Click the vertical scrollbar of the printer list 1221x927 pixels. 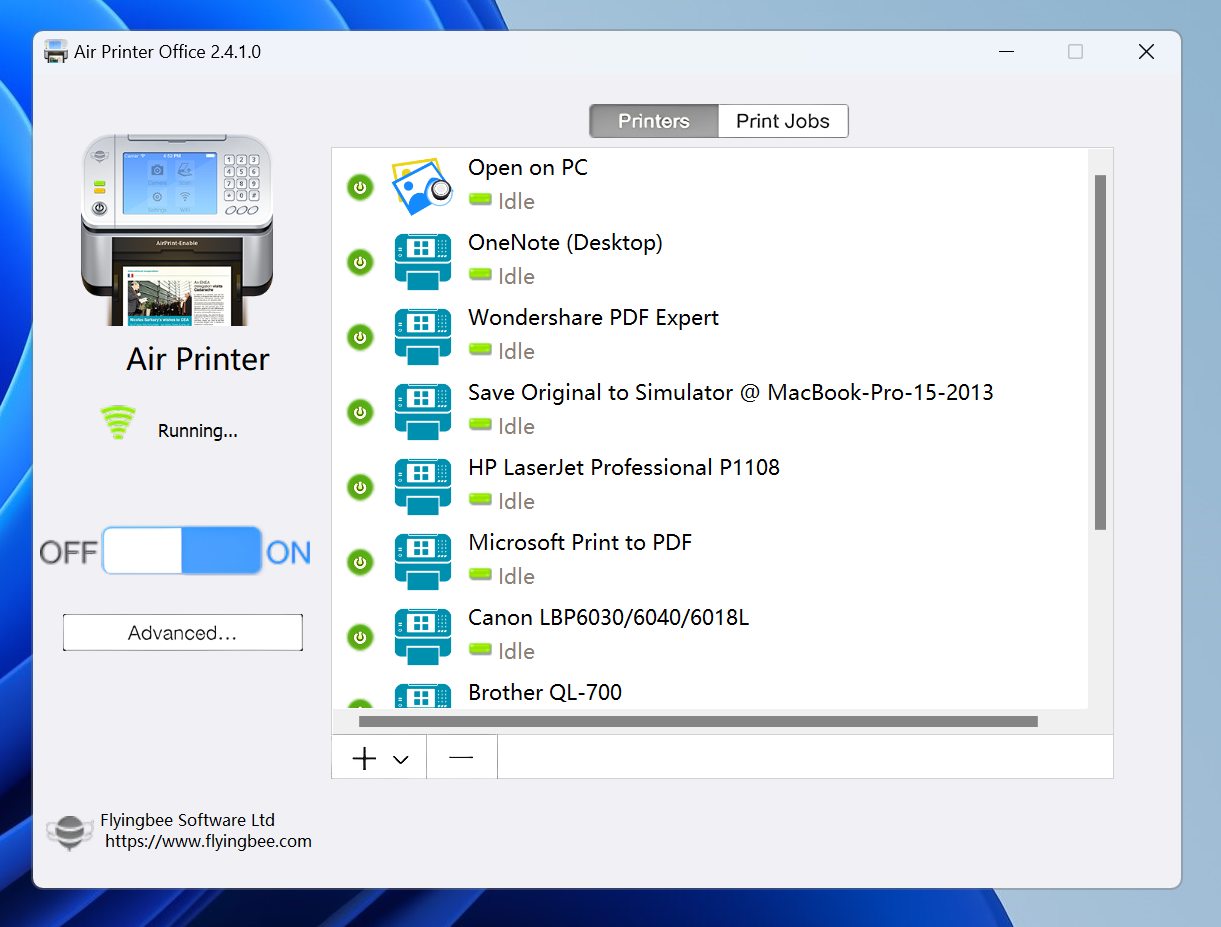pos(1100,352)
